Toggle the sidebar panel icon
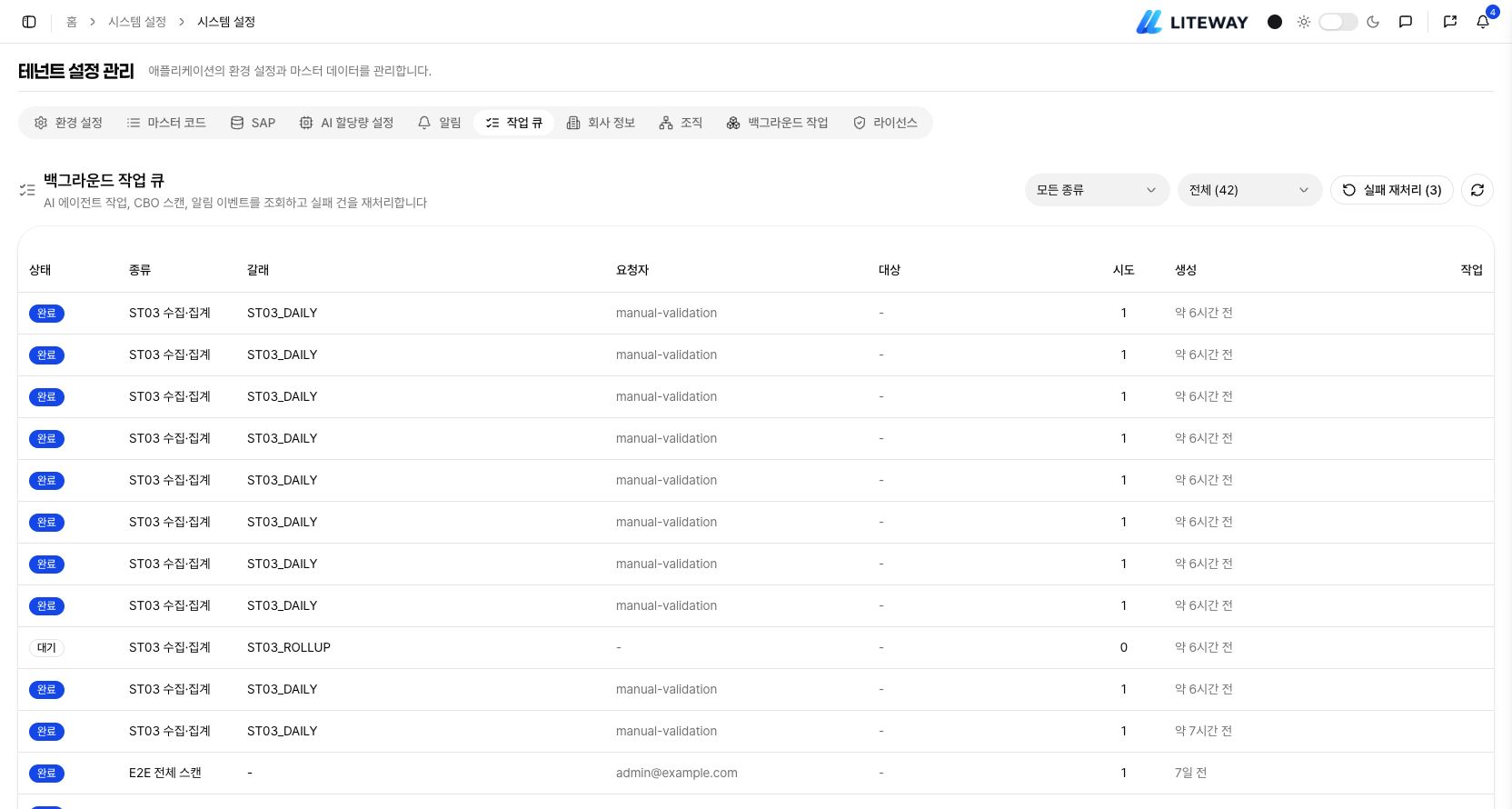This screenshot has height=809, width=1512. click(x=29, y=22)
